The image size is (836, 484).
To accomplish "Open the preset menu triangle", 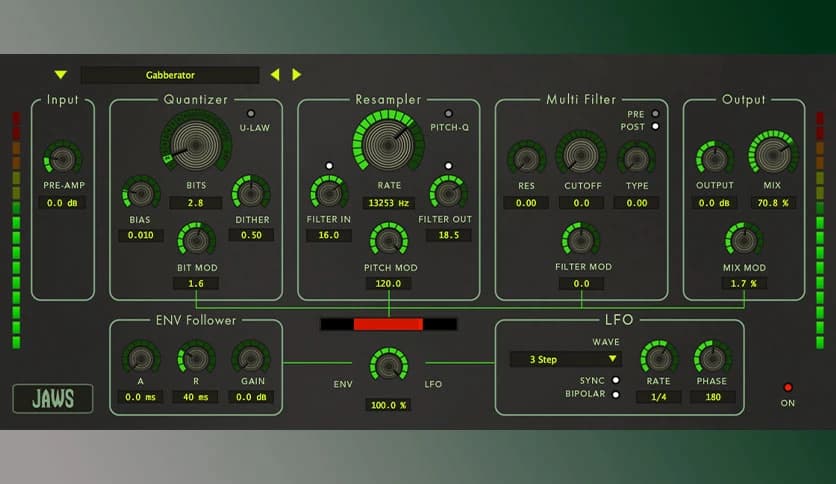I will pyautogui.click(x=61, y=75).
